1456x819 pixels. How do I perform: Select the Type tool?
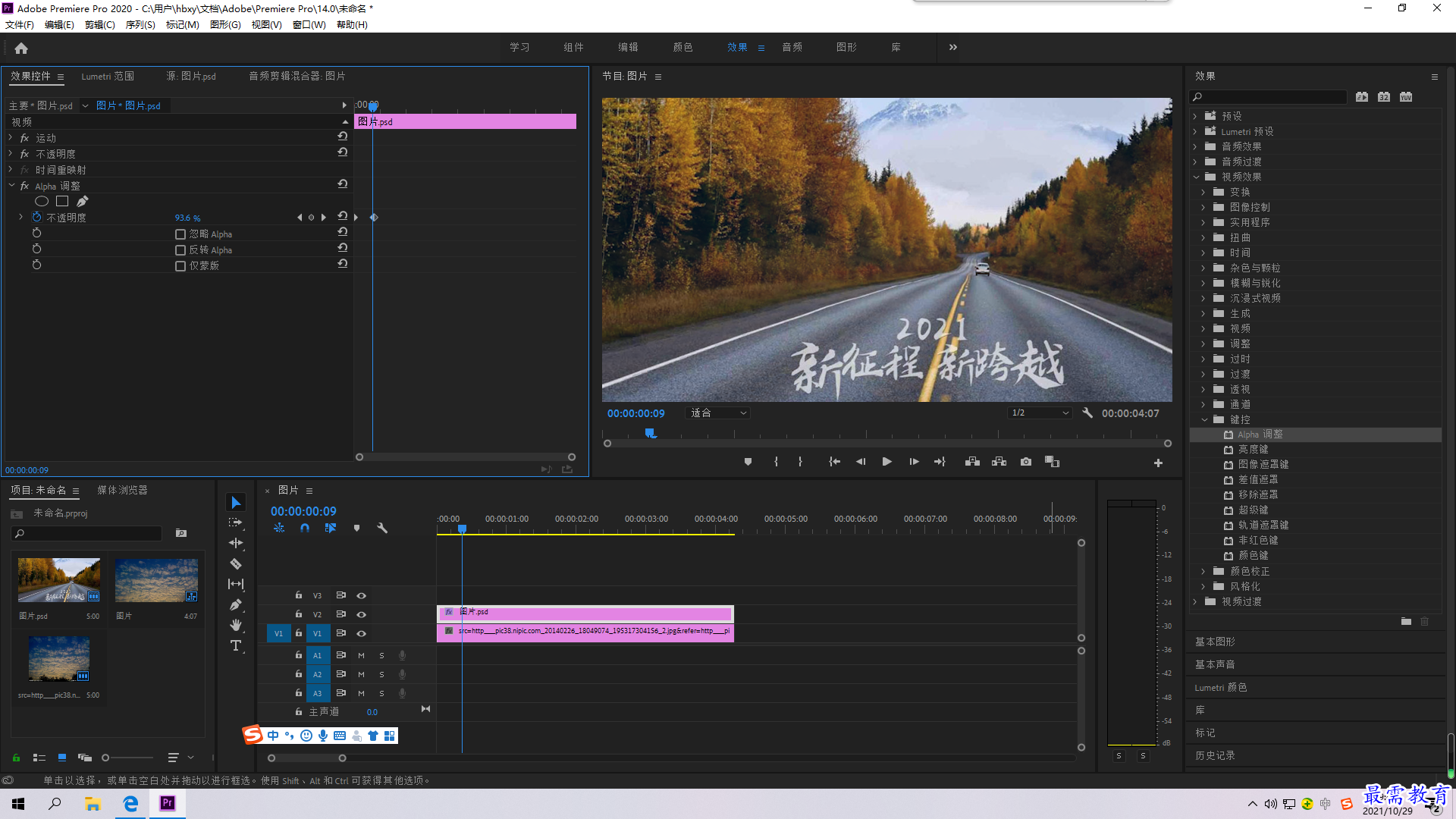pyautogui.click(x=236, y=645)
